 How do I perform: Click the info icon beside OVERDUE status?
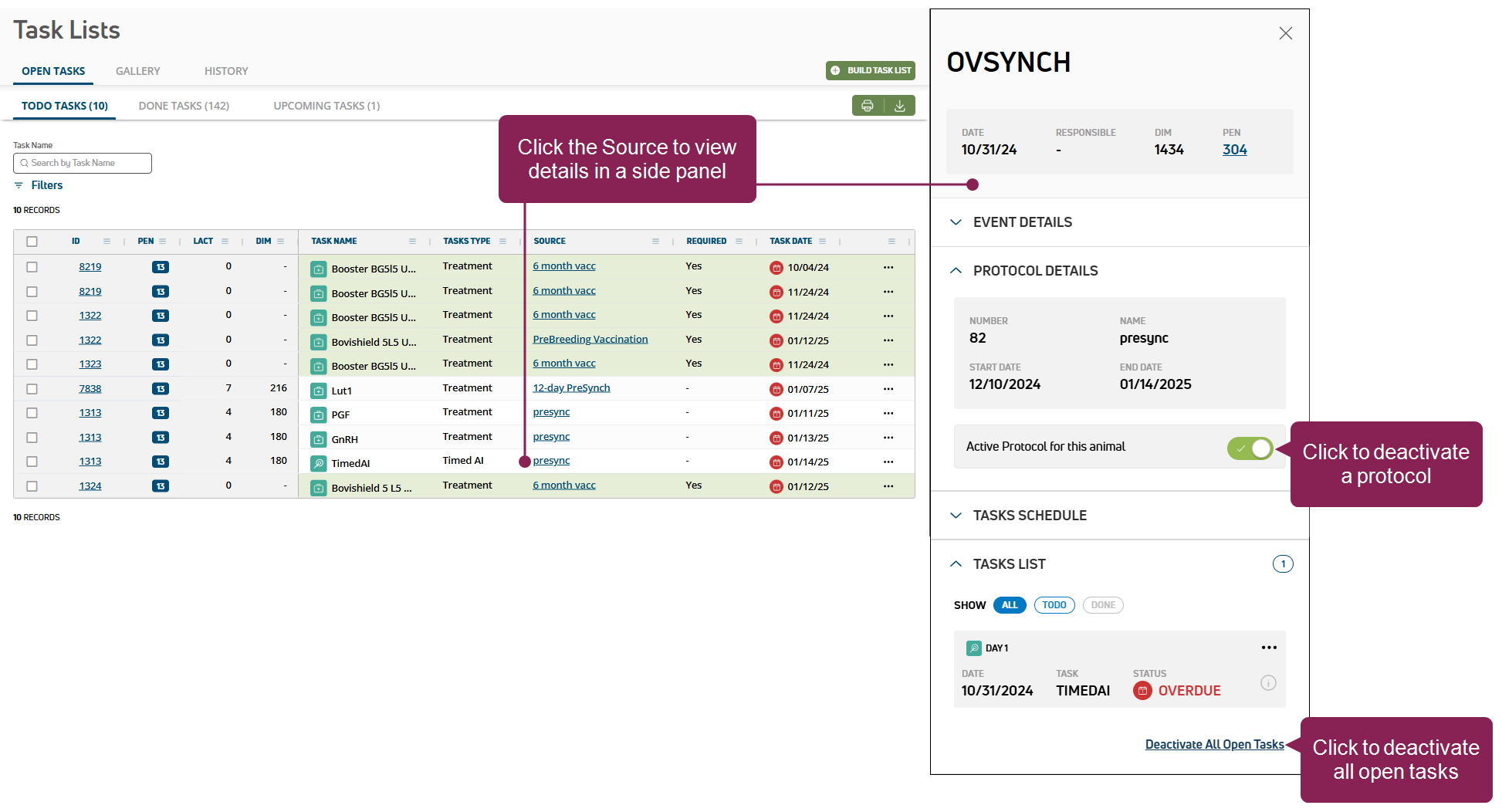point(1268,683)
